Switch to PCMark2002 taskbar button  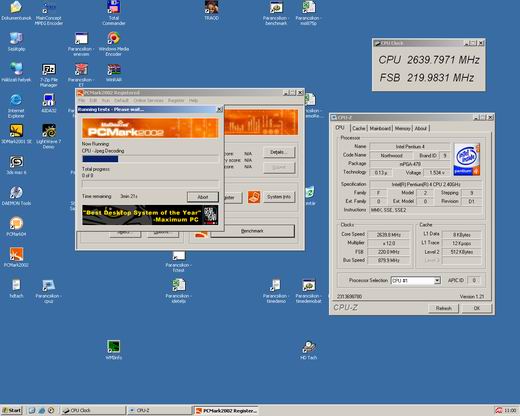tap(227, 410)
